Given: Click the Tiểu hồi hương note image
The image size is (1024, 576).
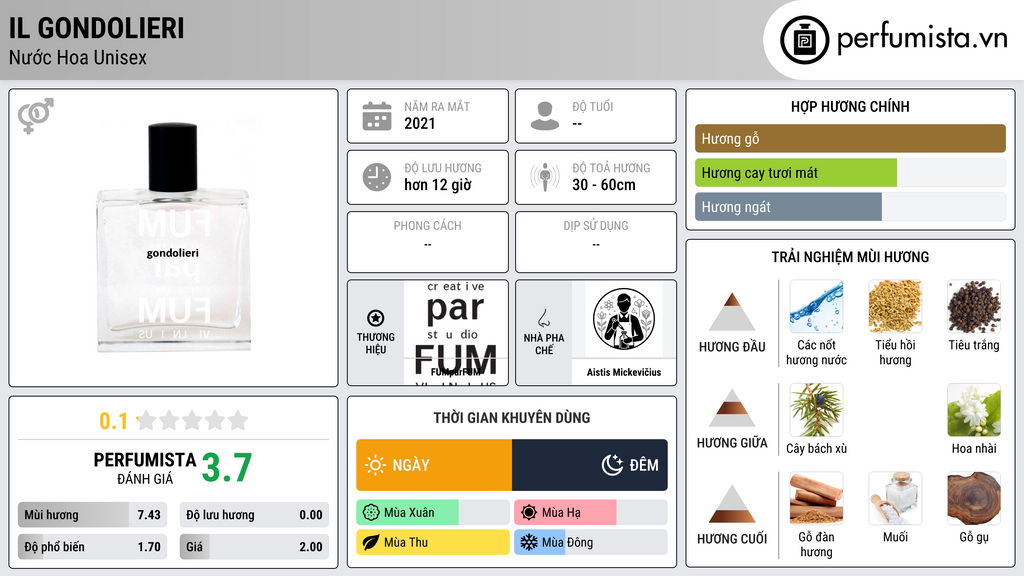Looking at the screenshot, I should click(895, 306).
